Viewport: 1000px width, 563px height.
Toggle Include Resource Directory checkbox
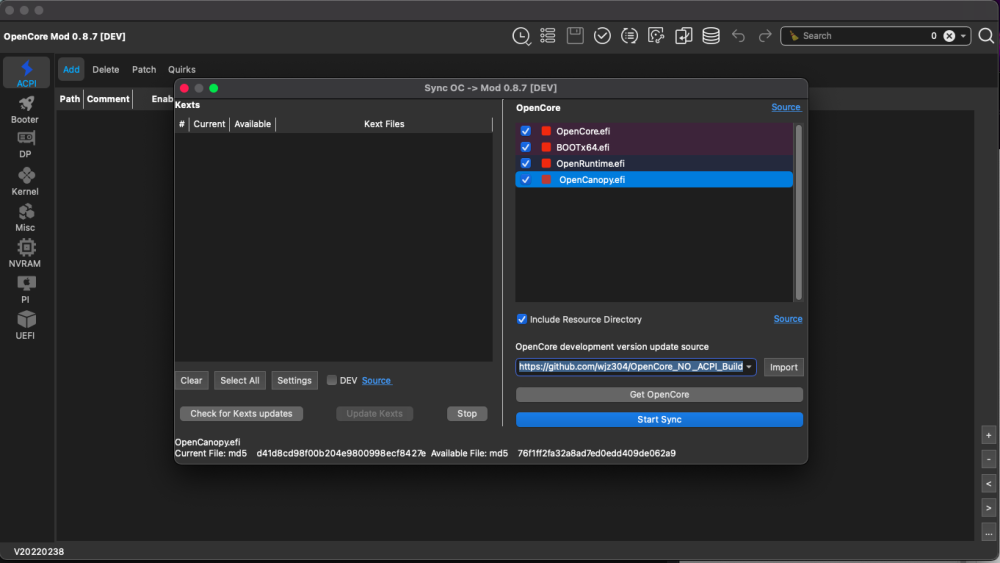click(522, 319)
